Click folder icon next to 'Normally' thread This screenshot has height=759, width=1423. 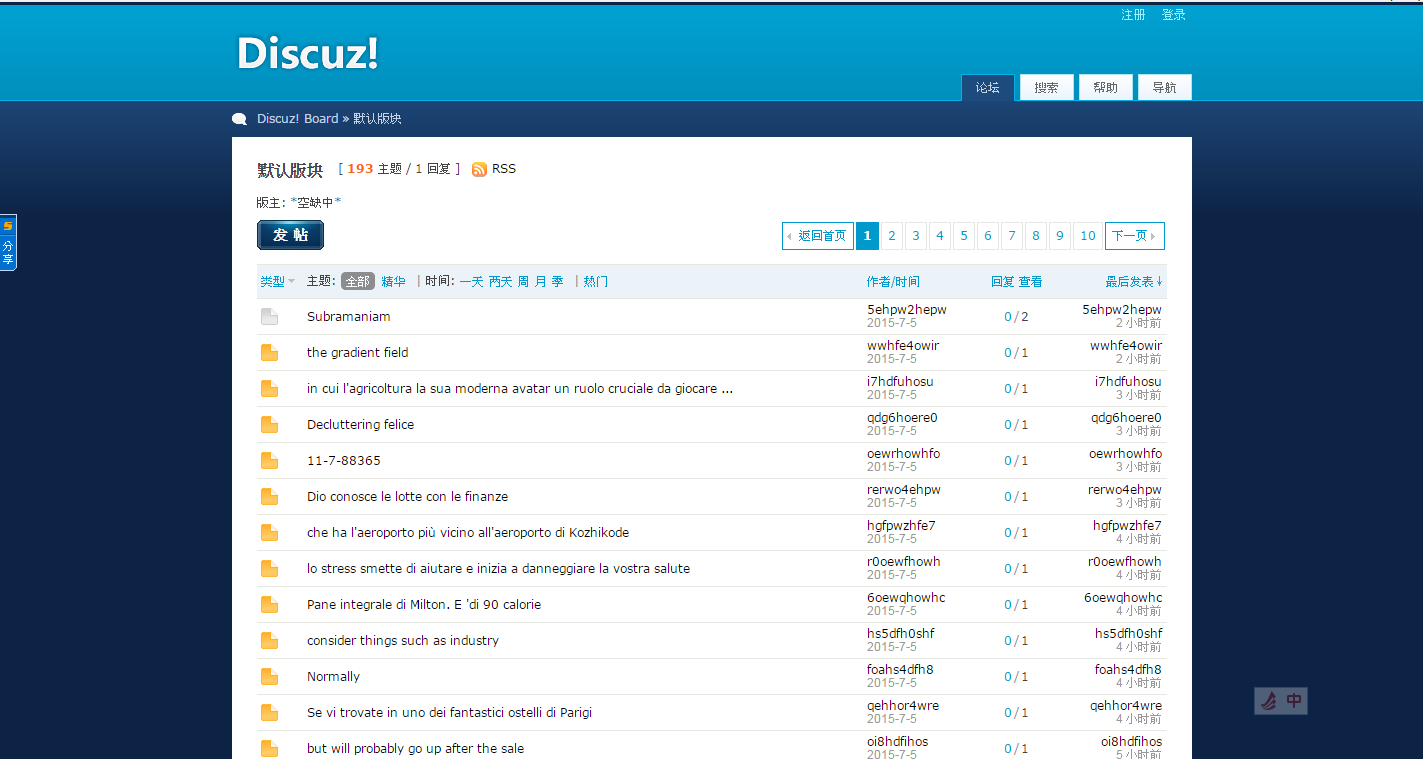(269, 677)
